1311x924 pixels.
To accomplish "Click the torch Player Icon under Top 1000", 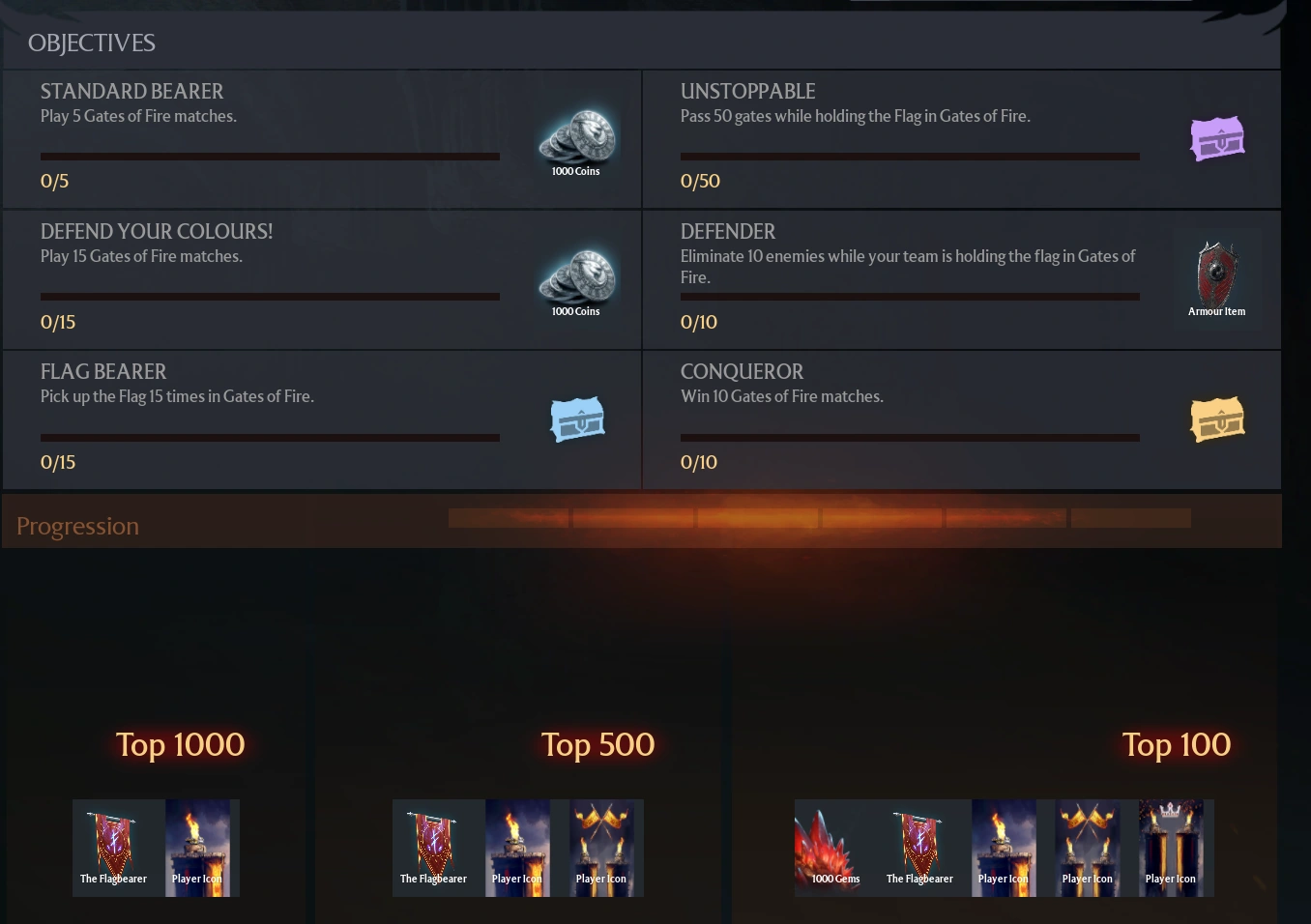I will point(198,848).
